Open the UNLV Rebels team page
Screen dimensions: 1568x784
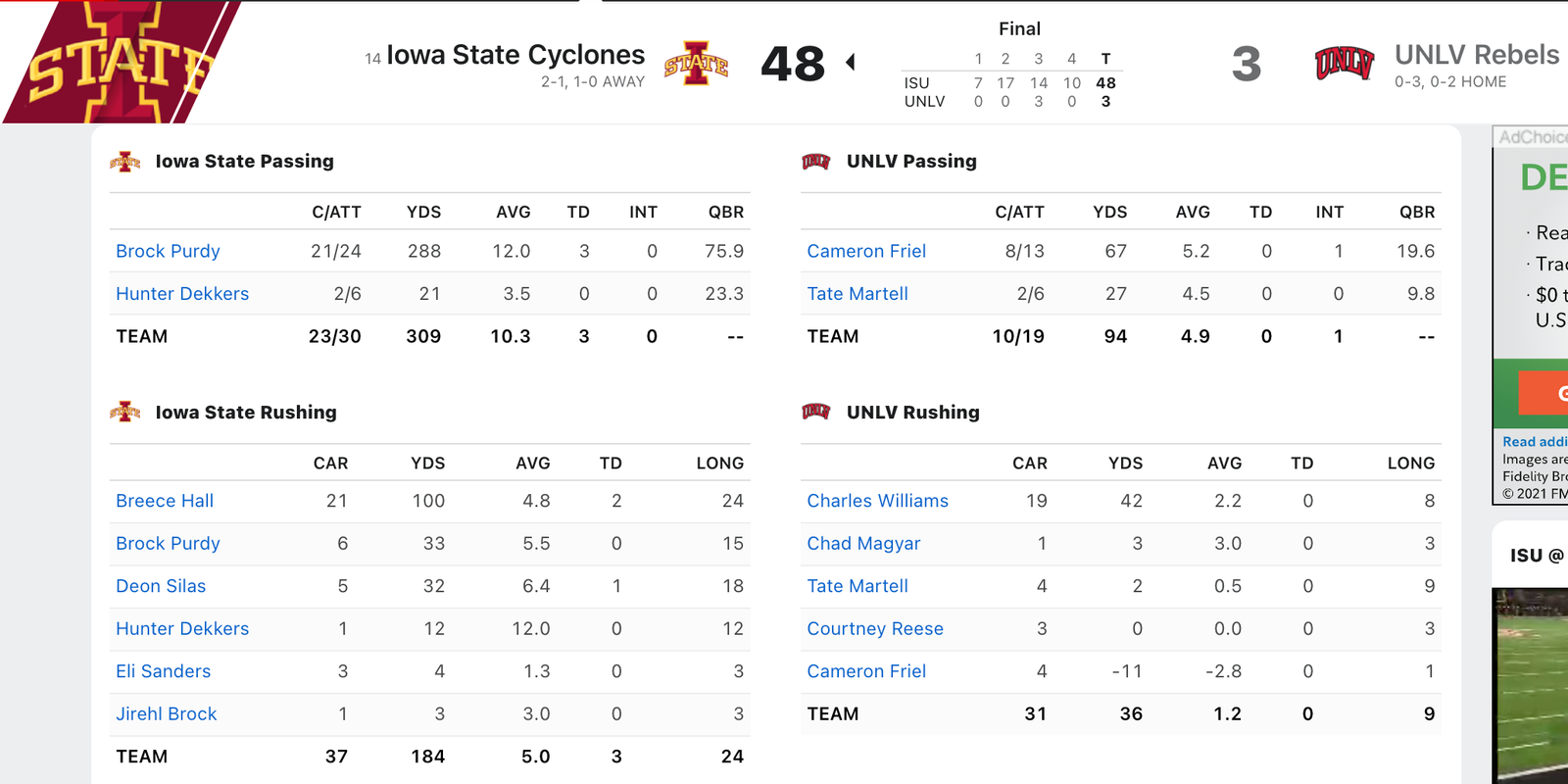click(x=1477, y=55)
